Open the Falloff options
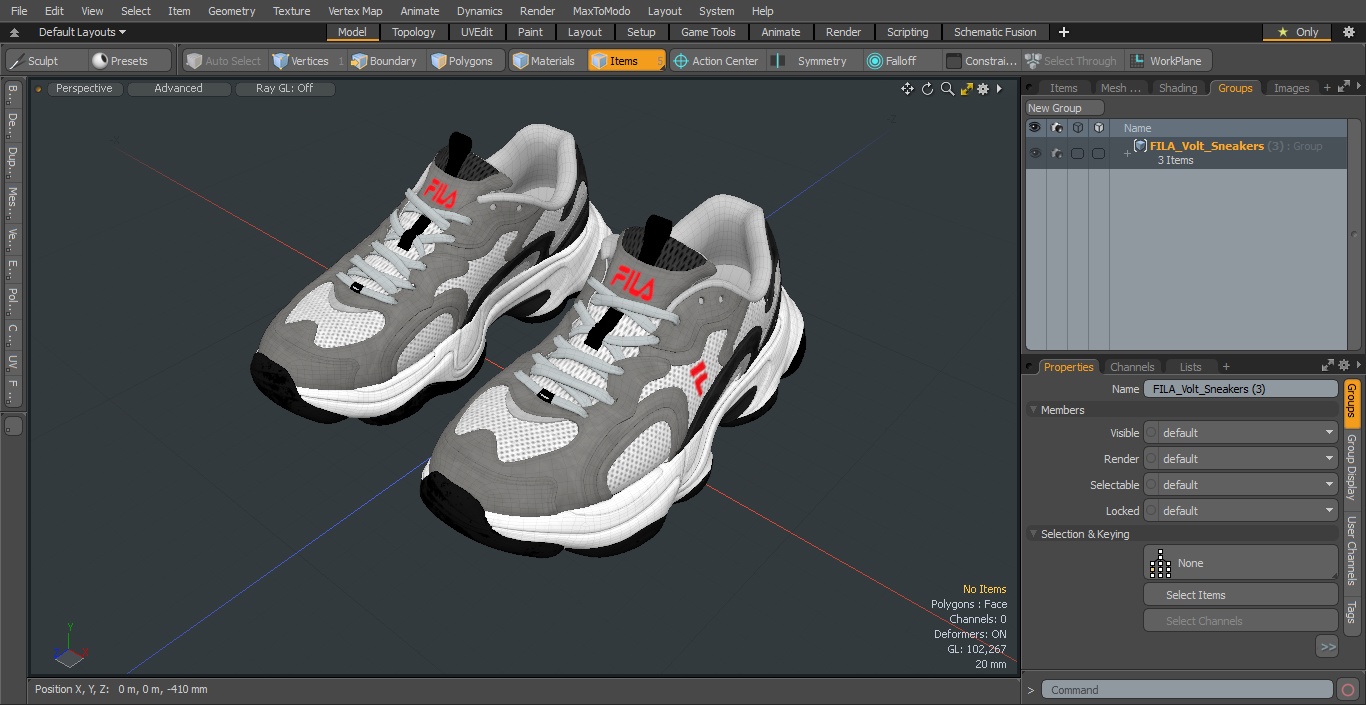1366x705 pixels. (x=892, y=61)
